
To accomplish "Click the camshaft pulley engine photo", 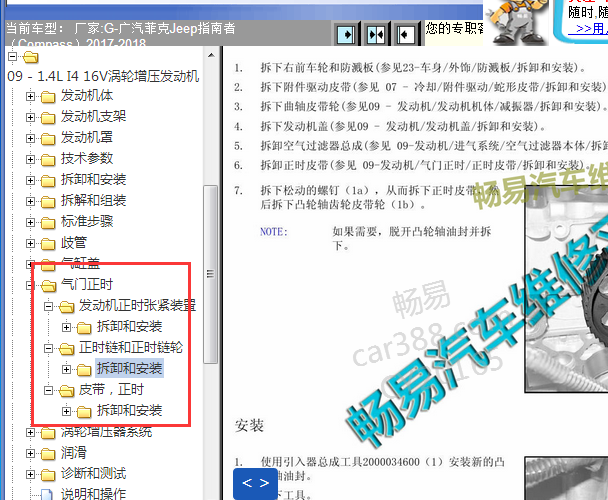I will click(x=566, y=289).
